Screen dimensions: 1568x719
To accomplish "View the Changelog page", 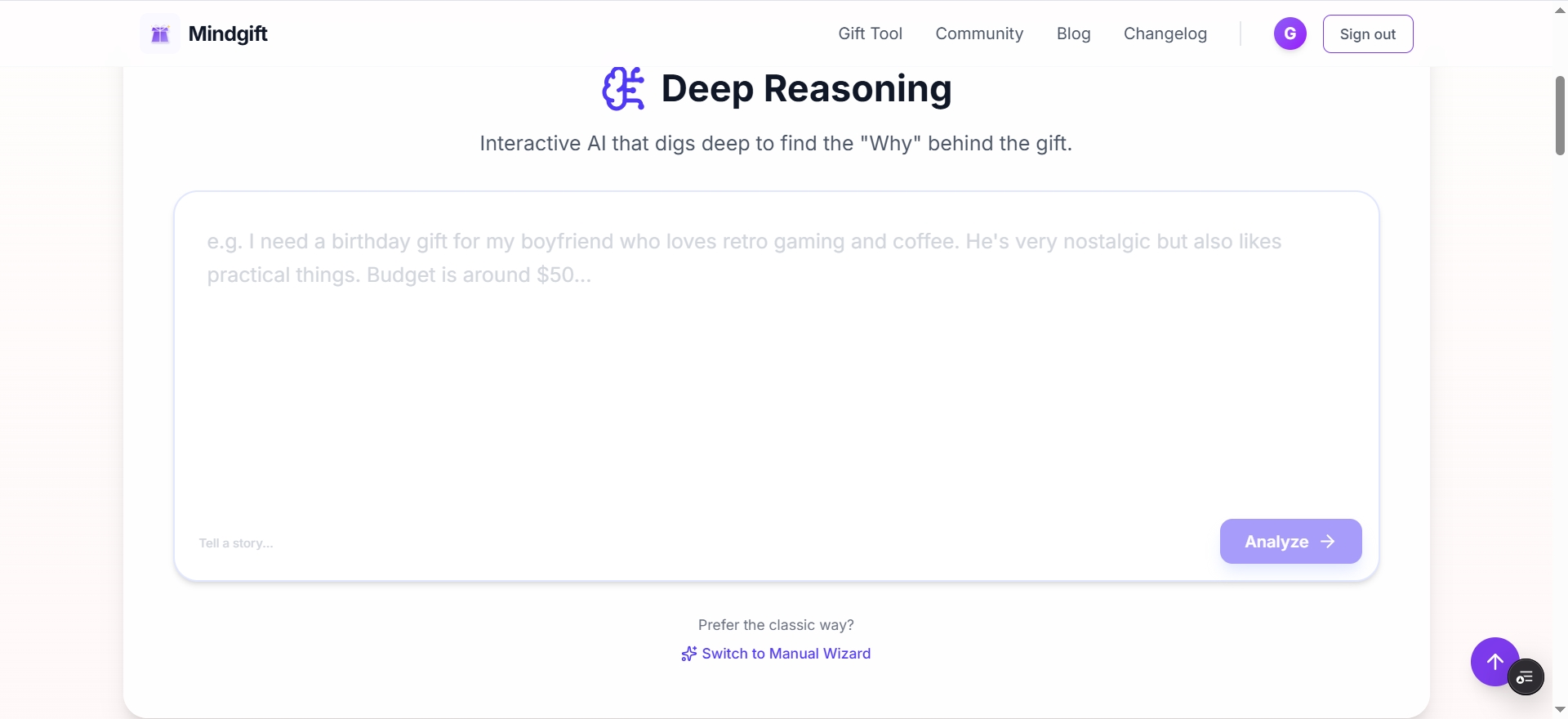I will 1165,33.
